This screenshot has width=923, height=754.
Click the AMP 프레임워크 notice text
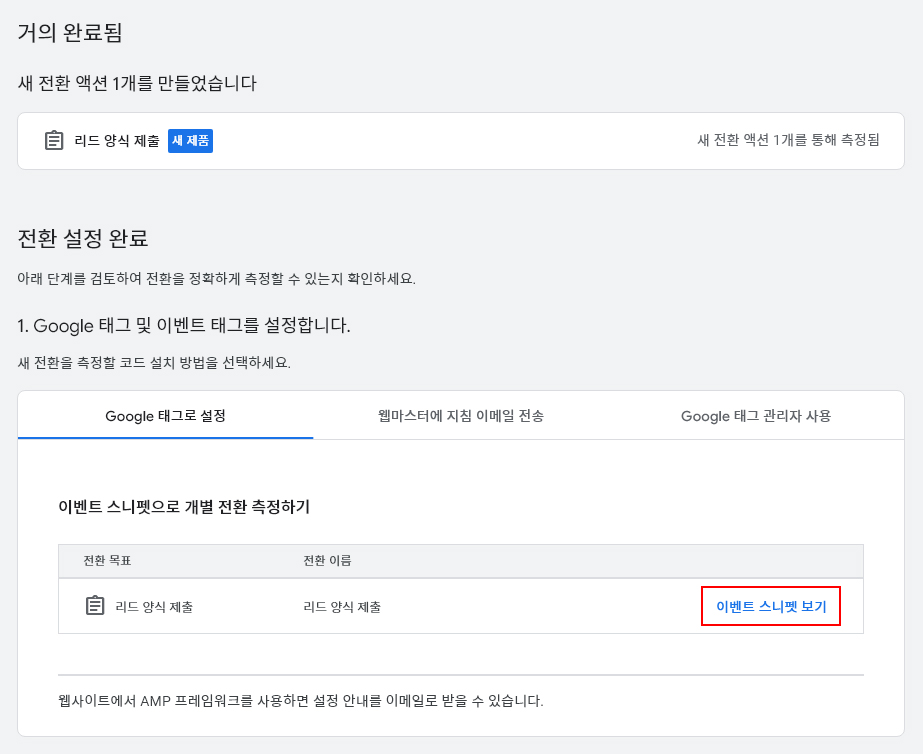(x=300, y=700)
